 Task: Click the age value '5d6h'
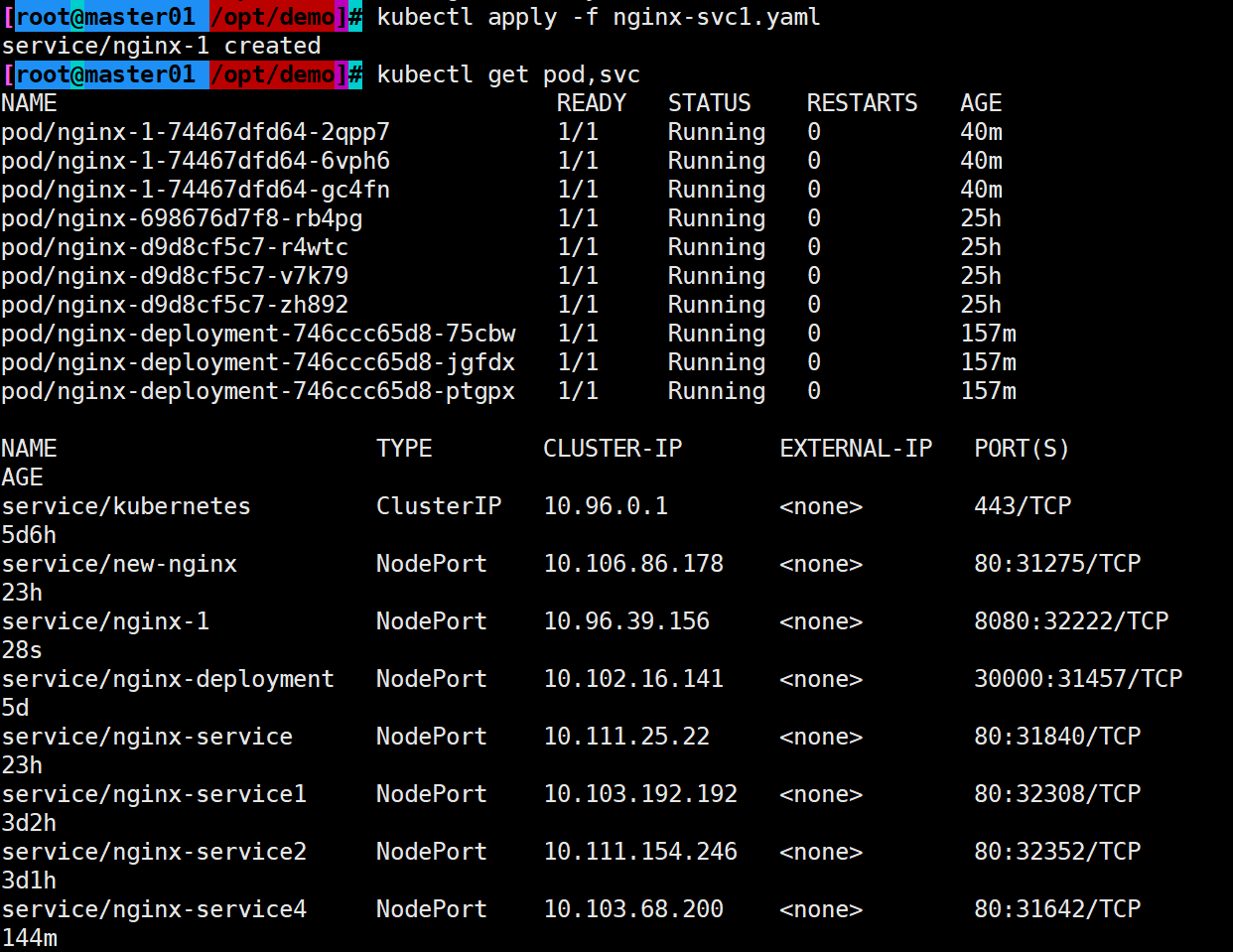click(x=29, y=535)
